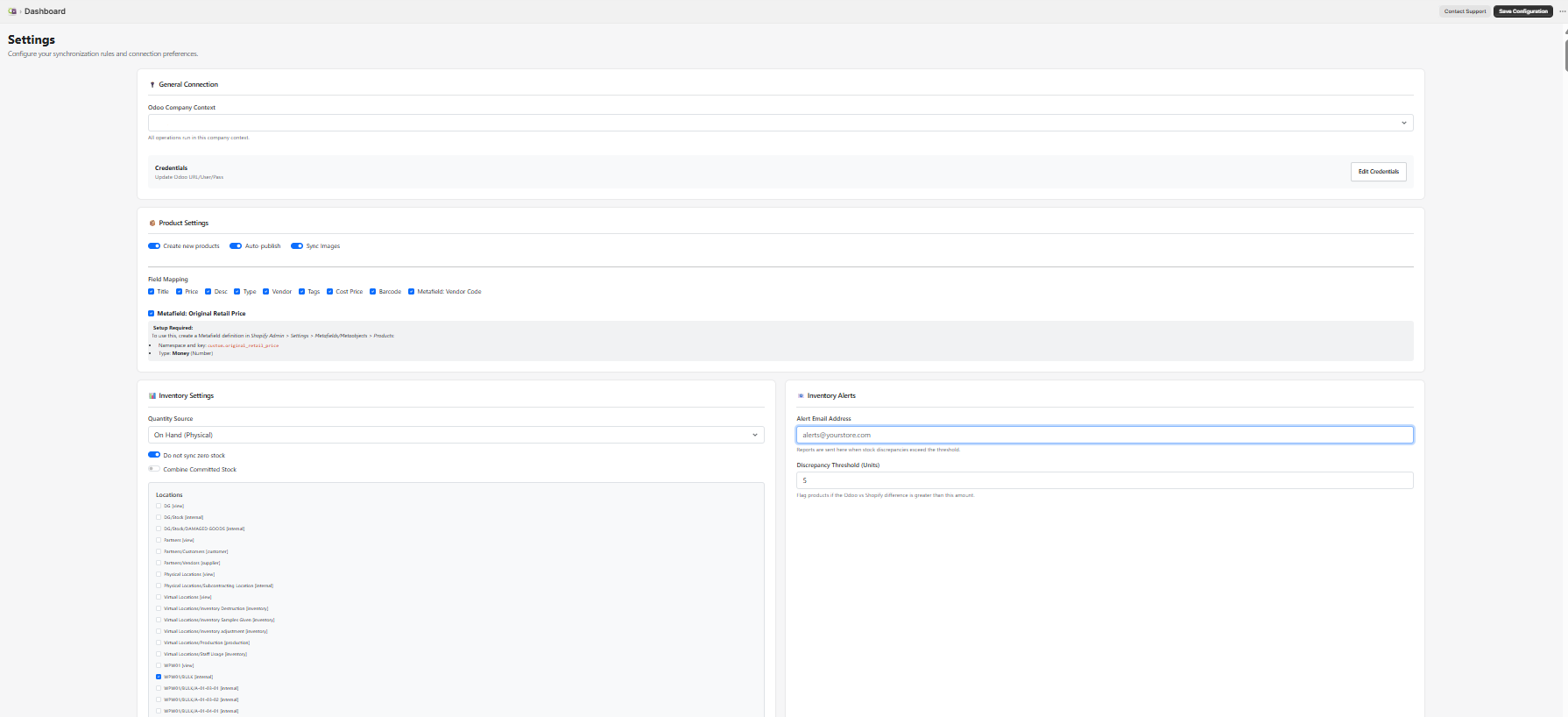Screen dimensions: 1568x717
Task: Open the three-dots more options menu
Action: (x=1562, y=11)
